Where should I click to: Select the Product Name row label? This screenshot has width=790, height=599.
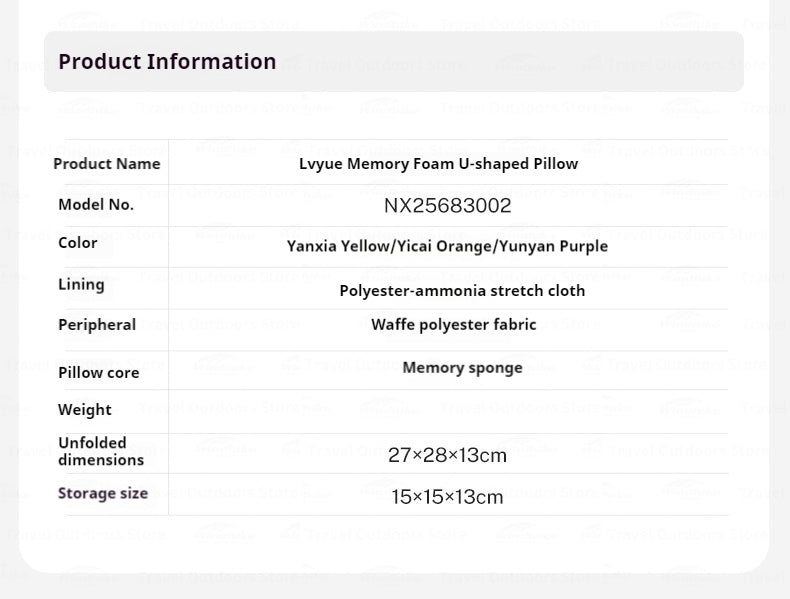point(106,163)
